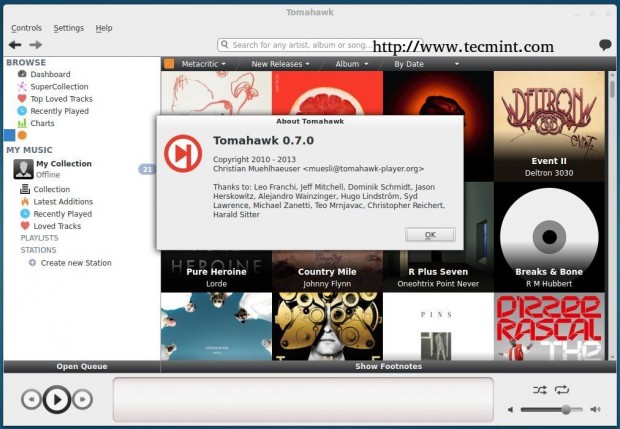
Task: Click the empty now-playing track display
Action: (x=303, y=399)
